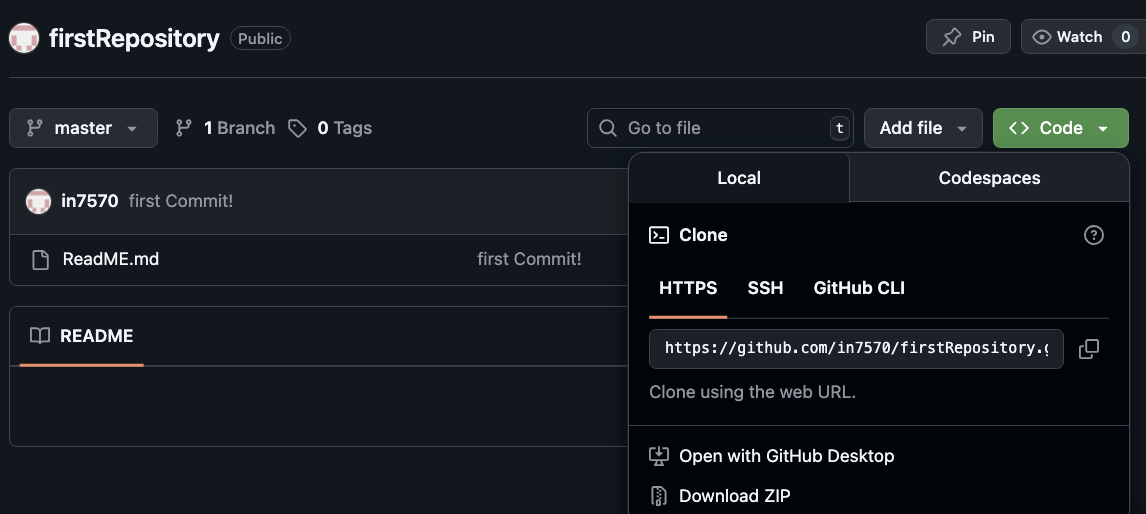Copy the clone URL with the copy icon

coord(1089,349)
